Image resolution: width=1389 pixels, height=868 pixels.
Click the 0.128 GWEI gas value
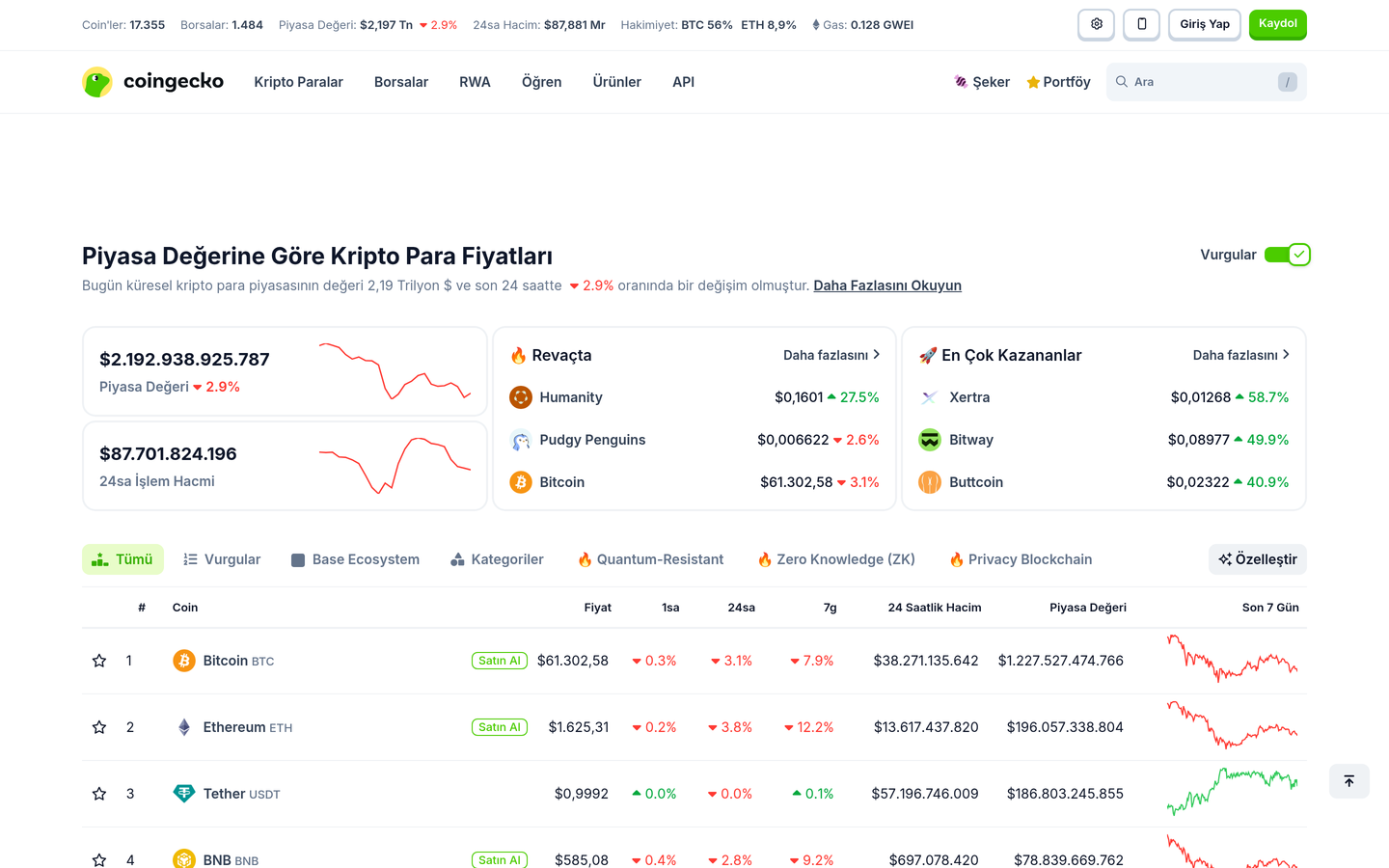click(882, 25)
